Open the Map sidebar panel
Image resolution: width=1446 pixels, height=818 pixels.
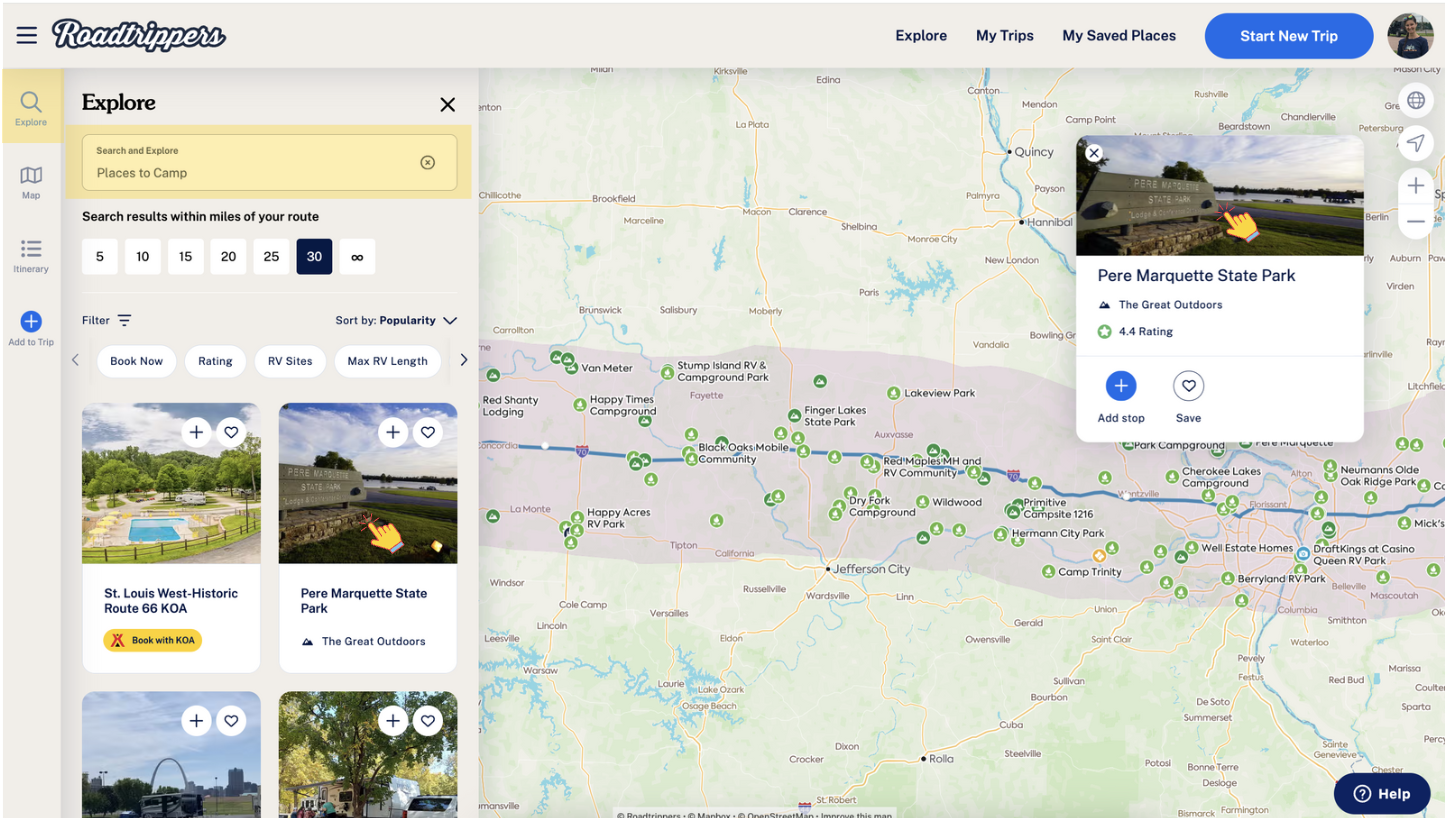pos(31,182)
